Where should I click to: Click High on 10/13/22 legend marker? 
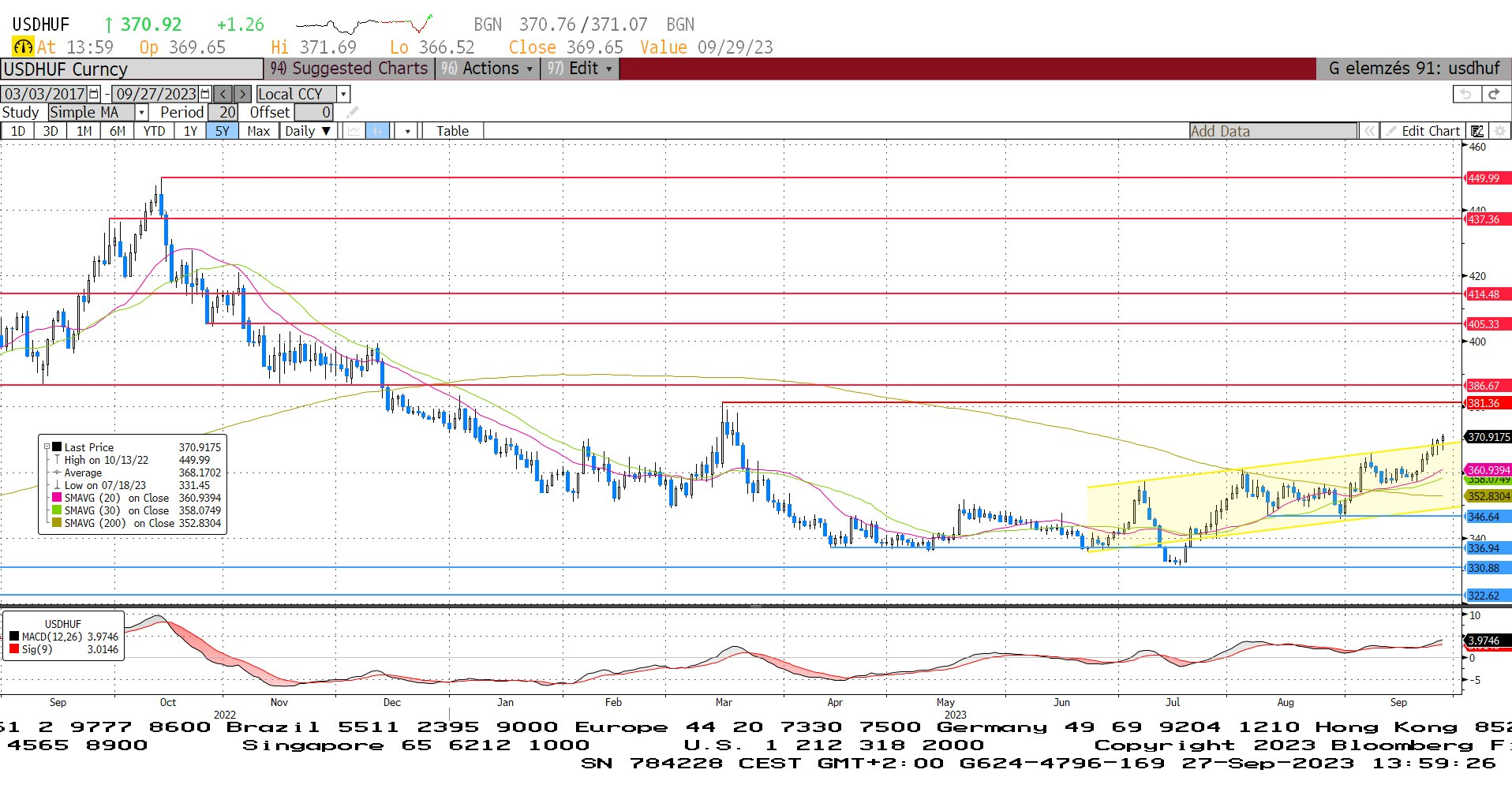(x=57, y=460)
